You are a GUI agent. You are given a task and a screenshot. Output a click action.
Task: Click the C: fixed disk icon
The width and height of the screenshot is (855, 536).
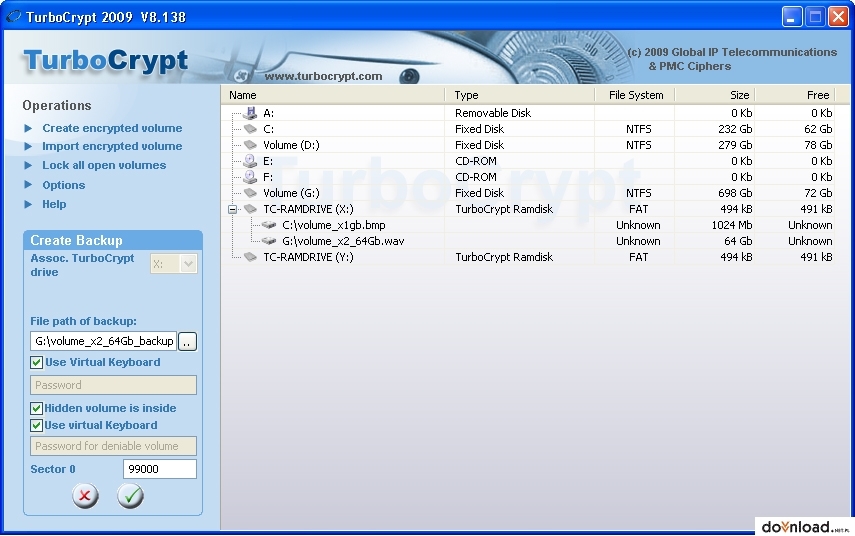point(250,129)
